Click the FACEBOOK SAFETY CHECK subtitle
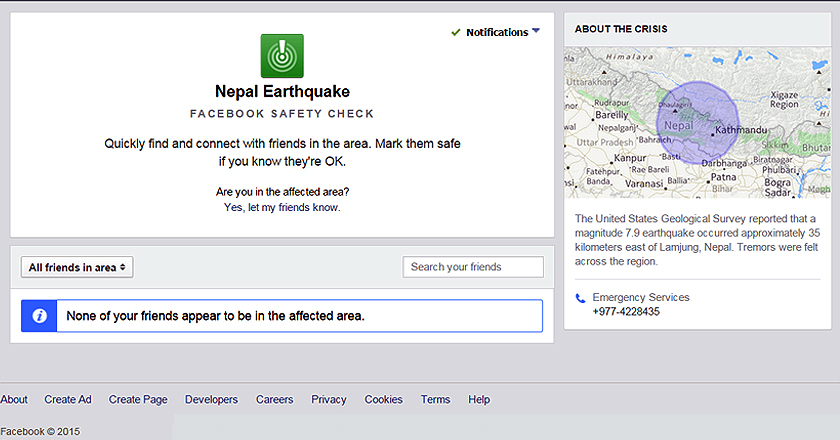This screenshot has width=840, height=440. (x=282, y=114)
